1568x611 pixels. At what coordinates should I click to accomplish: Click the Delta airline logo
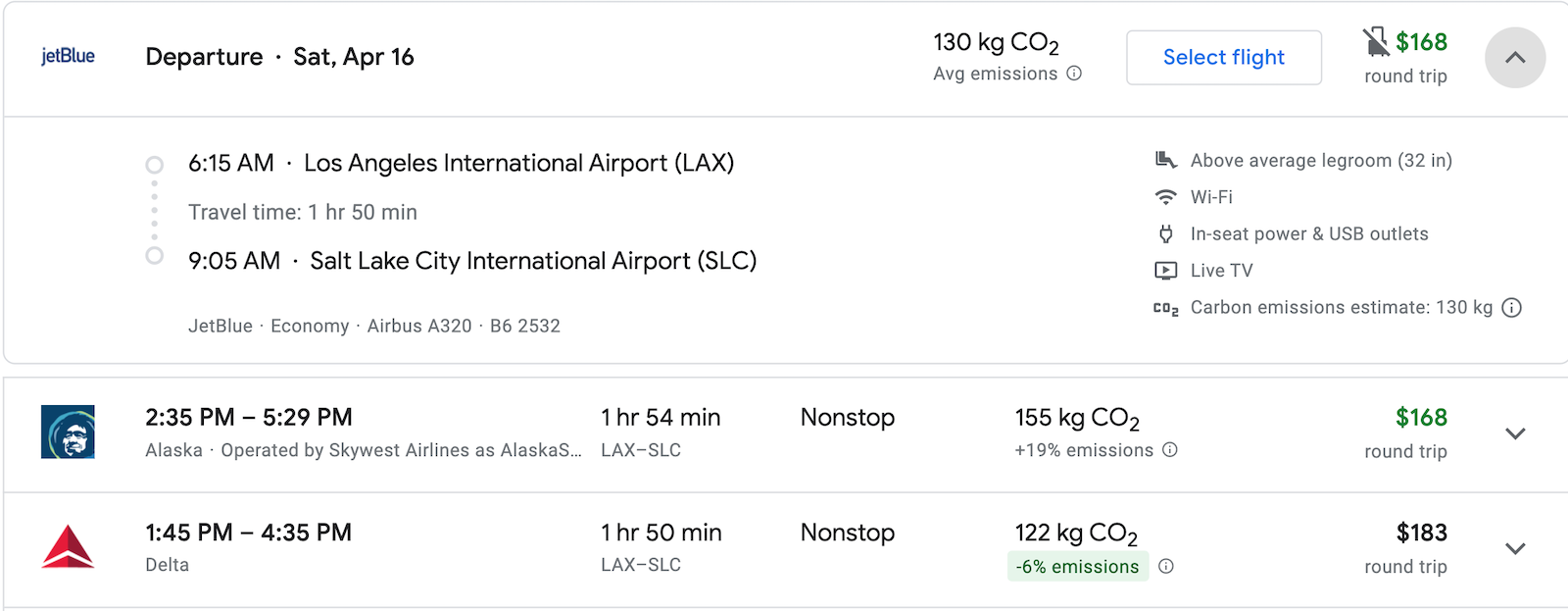(x=66, y=547)
